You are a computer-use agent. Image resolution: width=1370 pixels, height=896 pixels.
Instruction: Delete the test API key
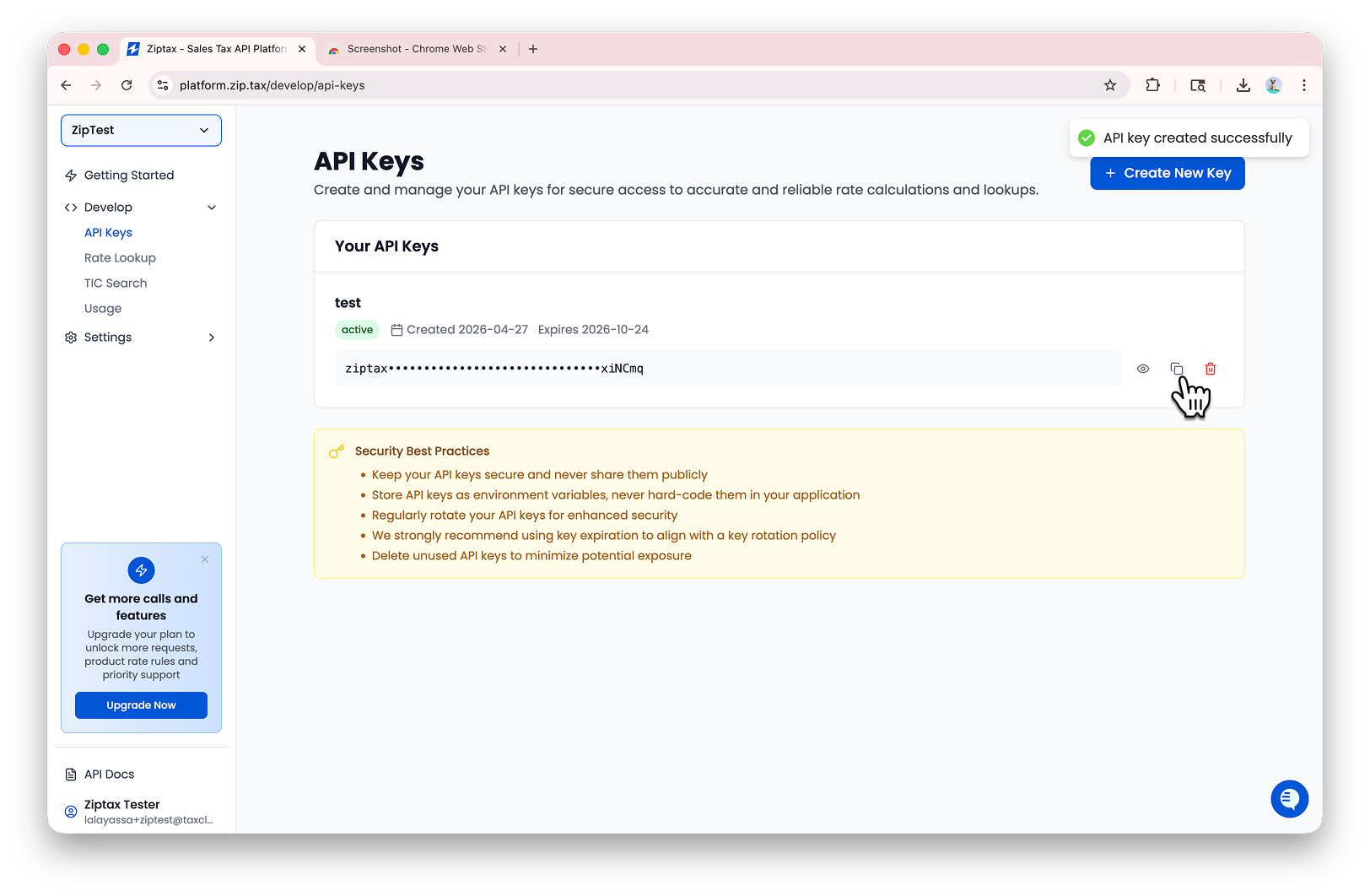pyautogui.click(x=1211, y=369)
